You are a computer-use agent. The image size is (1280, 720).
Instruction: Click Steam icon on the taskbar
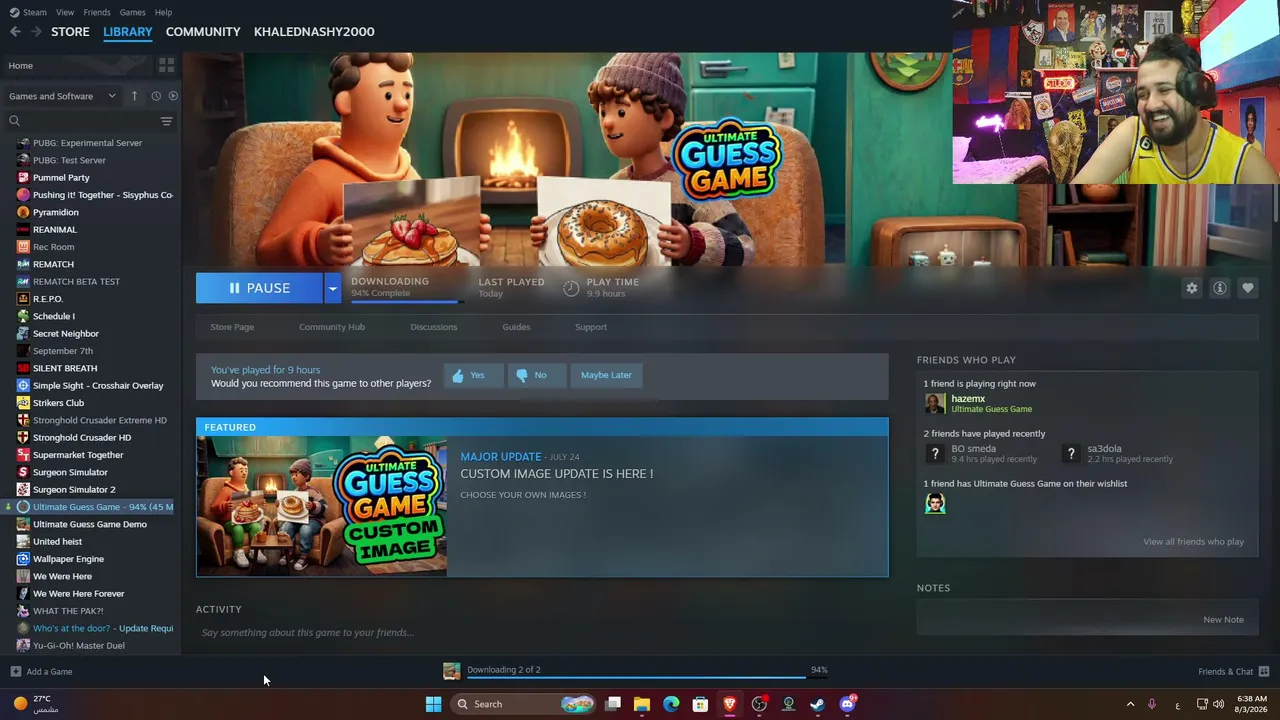(x=817, y=704)
